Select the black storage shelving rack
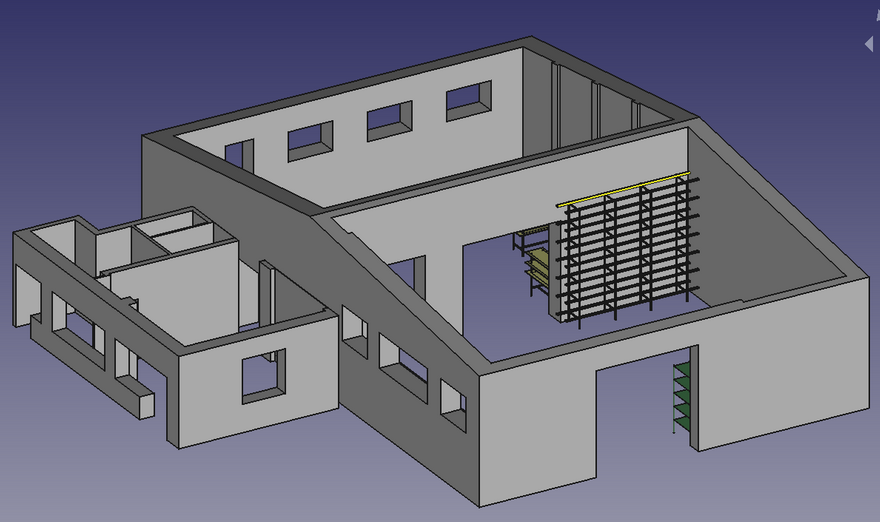The width and height of the screenshot is (880, 522). click(628, 253)
